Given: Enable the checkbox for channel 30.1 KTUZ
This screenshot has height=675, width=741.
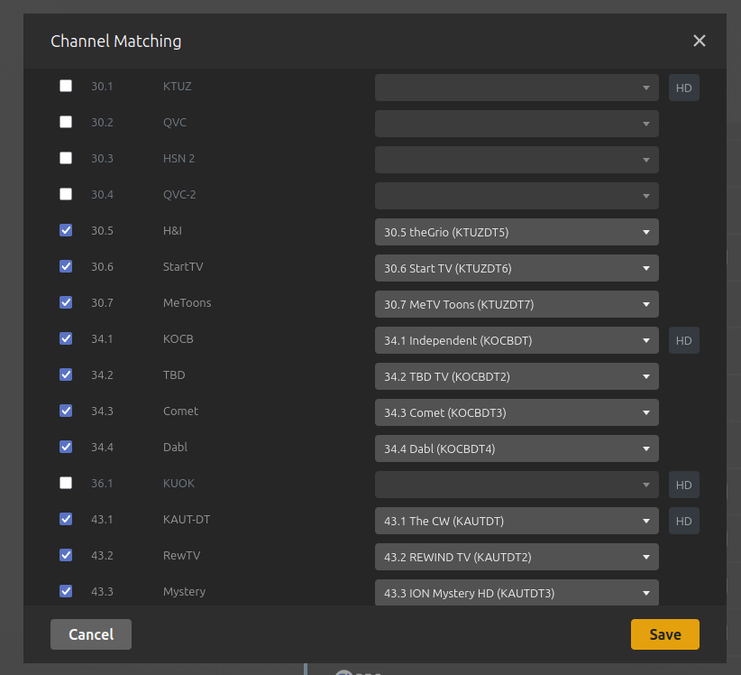Looking at the screenshot, I should pos(66,86).
